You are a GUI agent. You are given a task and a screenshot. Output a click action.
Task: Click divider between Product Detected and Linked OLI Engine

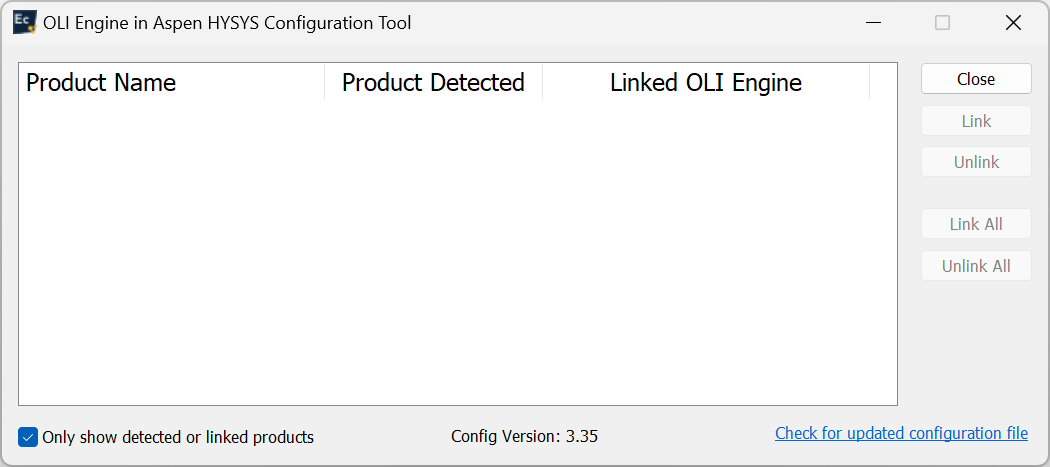pyautogui.click(x=543, y=83)
